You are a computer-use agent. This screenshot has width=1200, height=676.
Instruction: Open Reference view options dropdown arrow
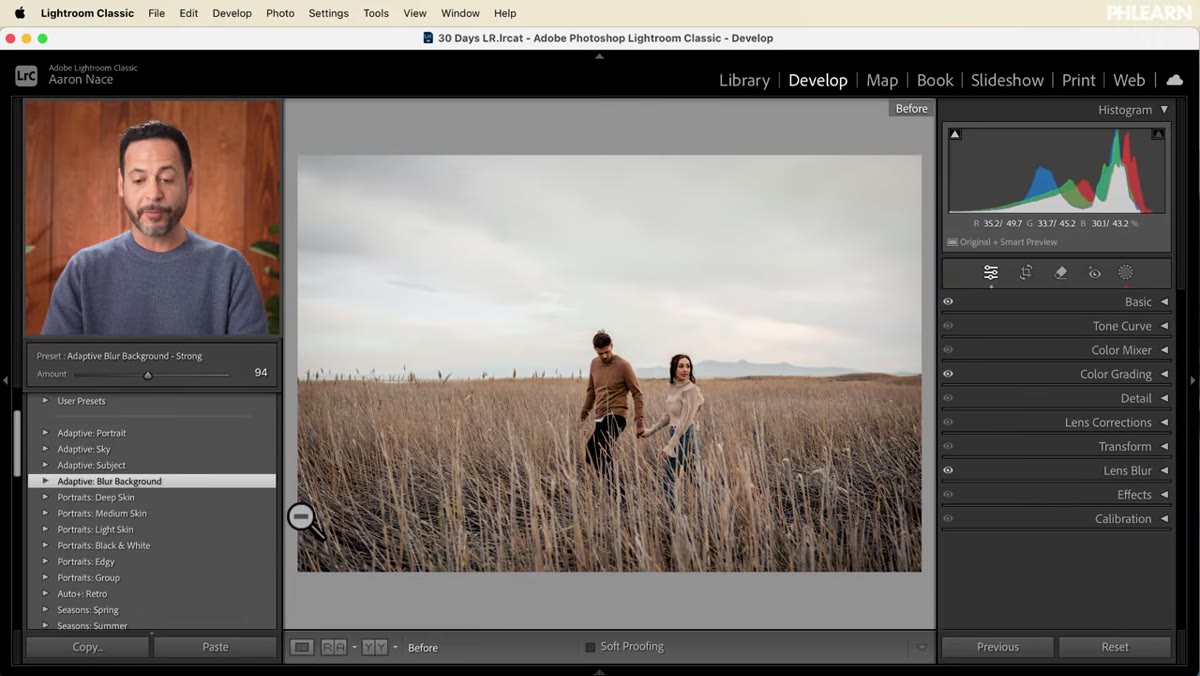tap(354, 647)
